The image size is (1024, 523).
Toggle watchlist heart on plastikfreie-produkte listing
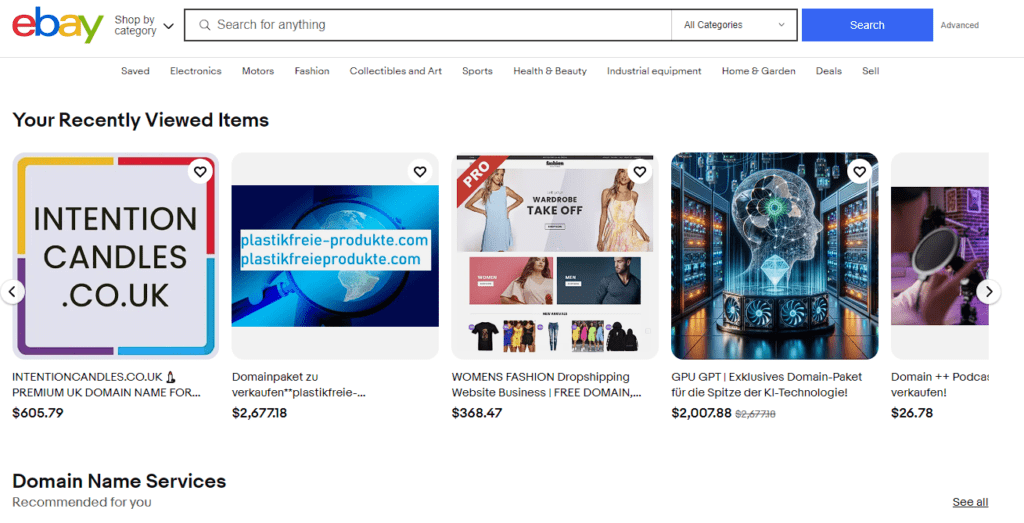(420, 172)
